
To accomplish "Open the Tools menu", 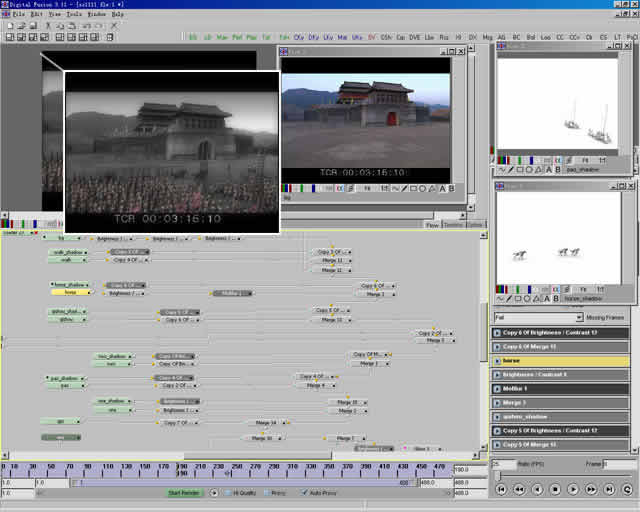I will click(x=74, y=14).
